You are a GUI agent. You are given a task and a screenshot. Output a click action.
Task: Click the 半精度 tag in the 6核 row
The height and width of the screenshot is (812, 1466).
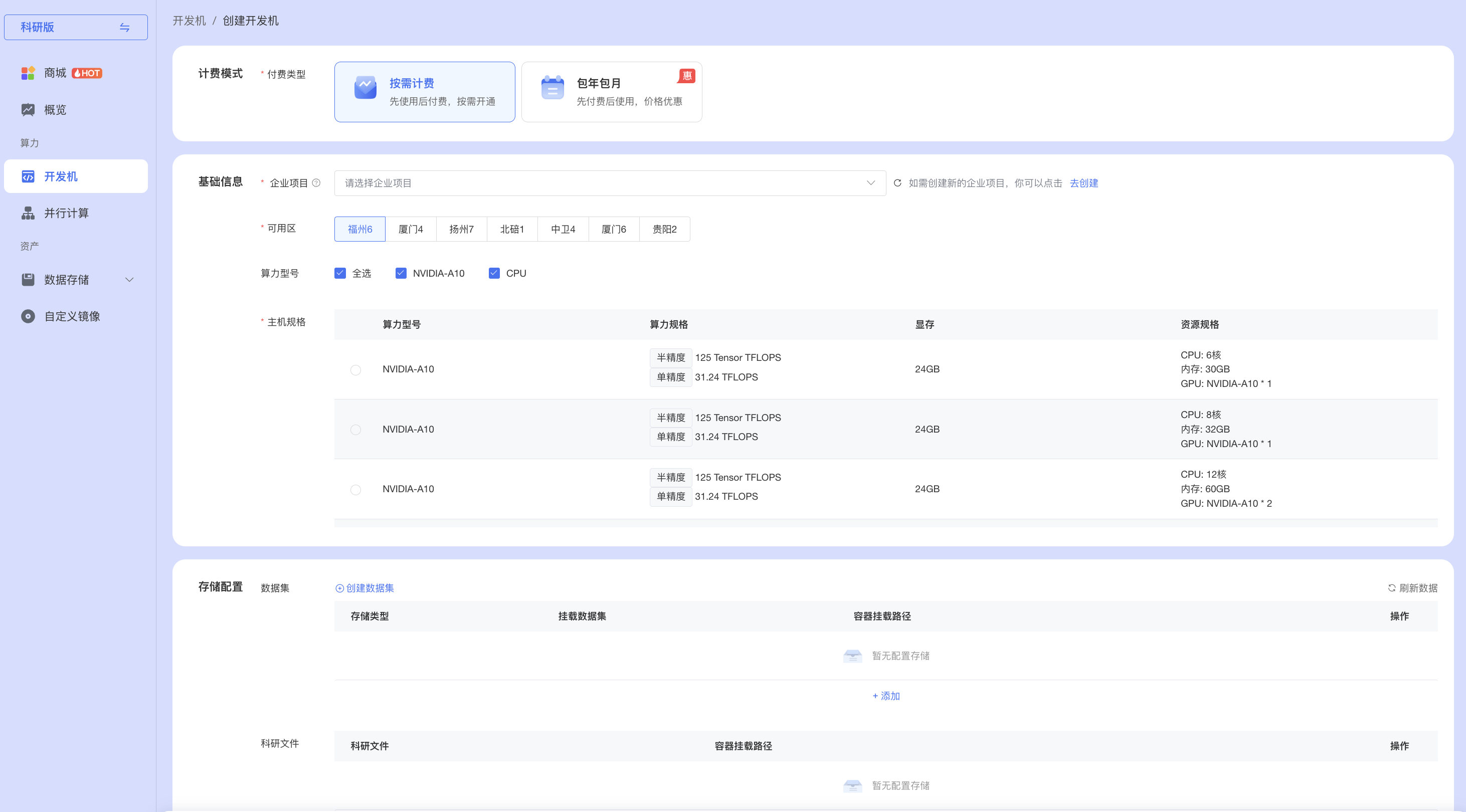pos(671,357)
